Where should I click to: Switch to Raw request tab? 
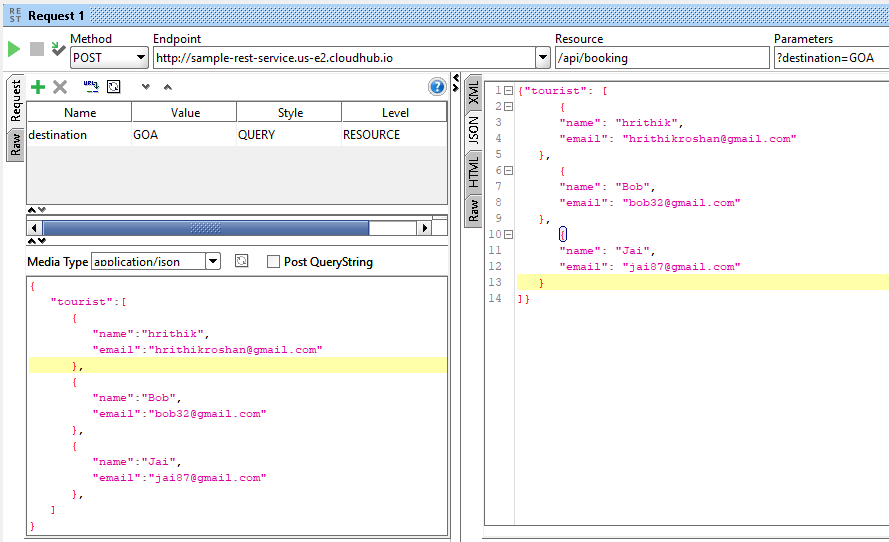(15, 145)
